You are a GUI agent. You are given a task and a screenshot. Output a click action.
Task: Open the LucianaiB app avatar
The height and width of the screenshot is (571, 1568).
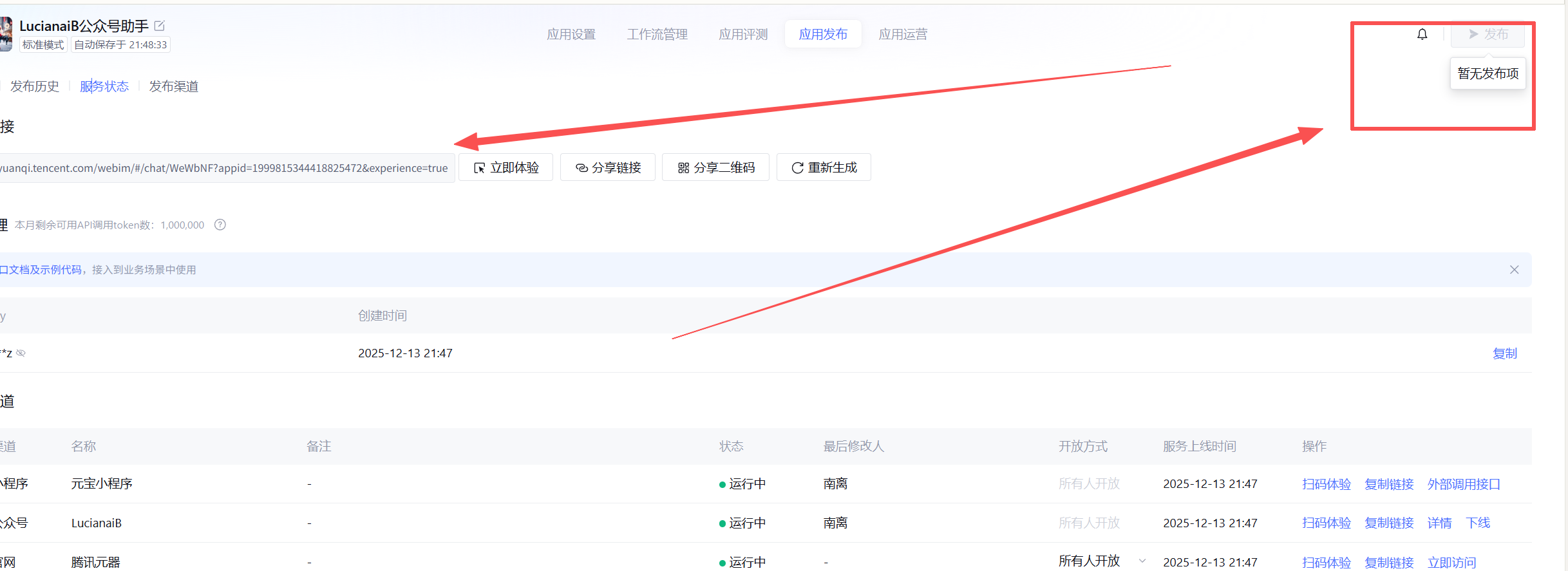point(6,33)
